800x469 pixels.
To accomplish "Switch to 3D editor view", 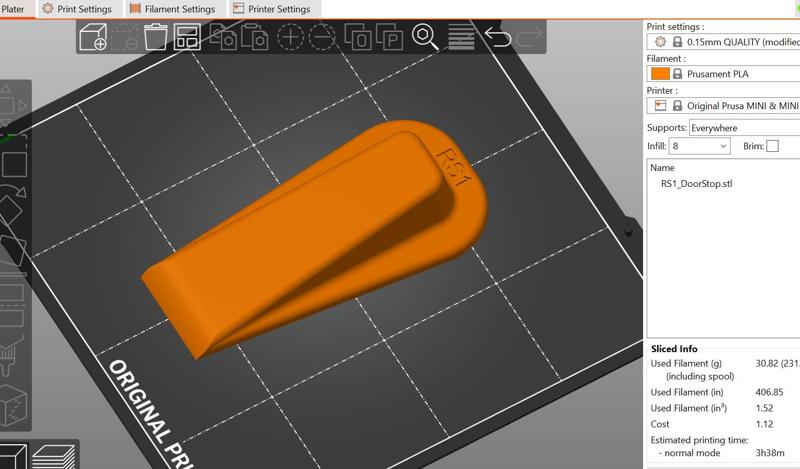I will (x=14, y=456).
